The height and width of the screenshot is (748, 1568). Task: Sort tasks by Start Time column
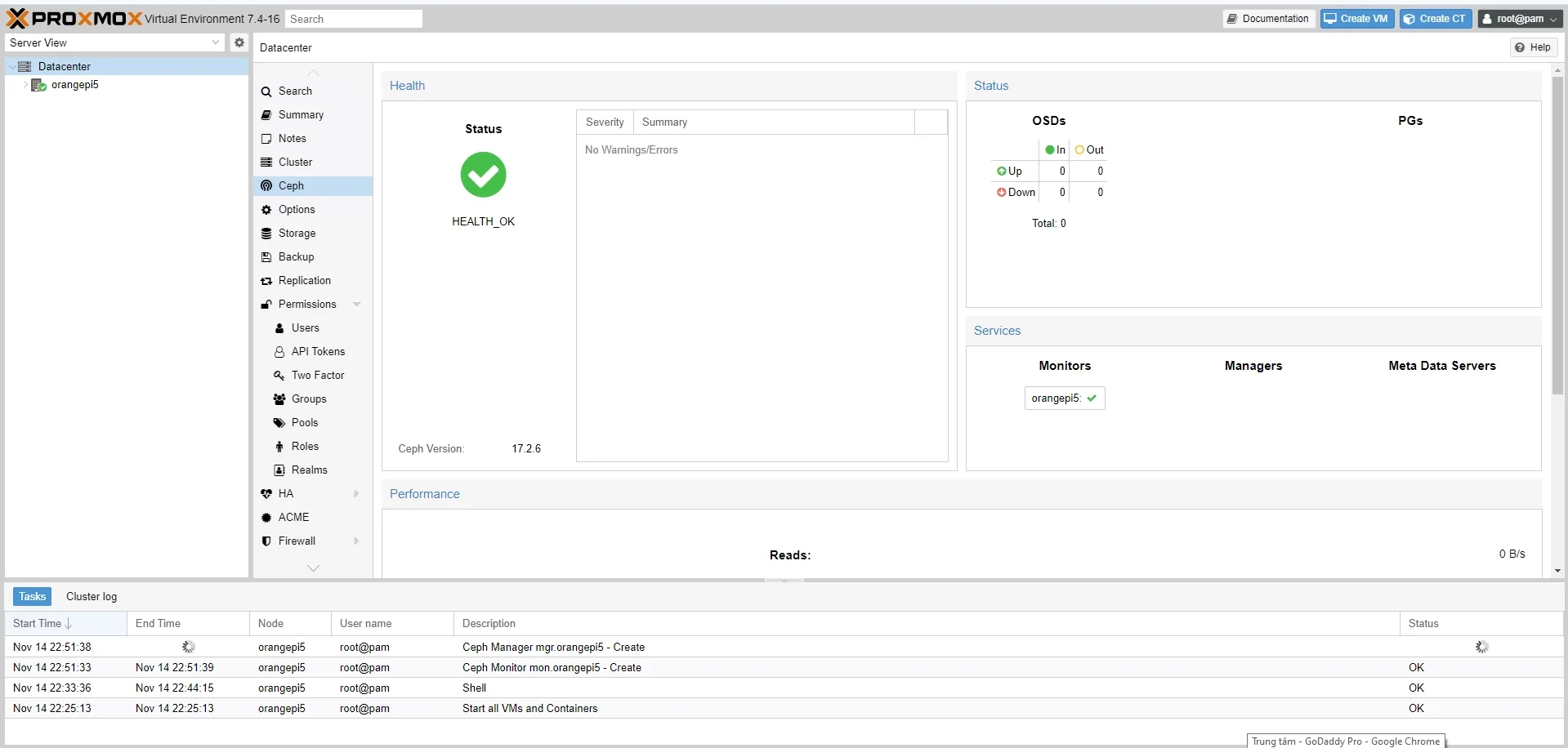[65, 624]
